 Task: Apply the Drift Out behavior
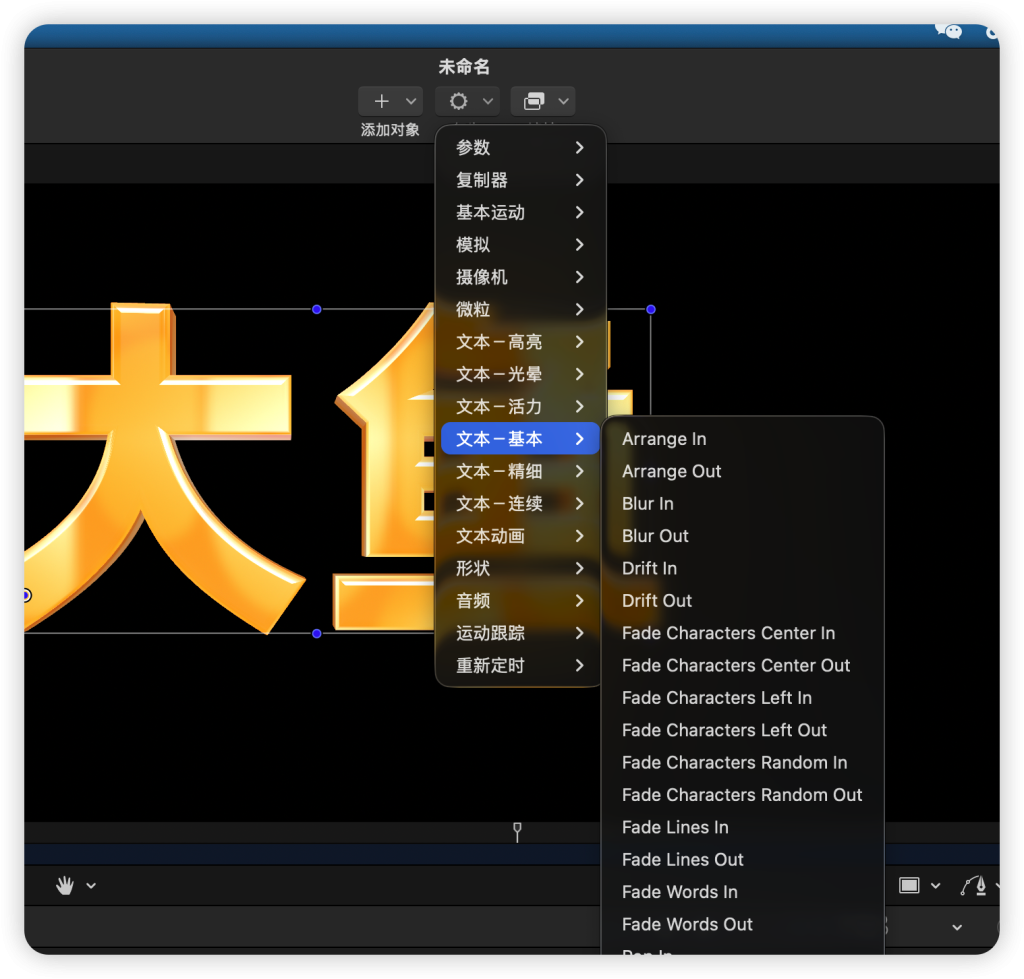tap(656, 601)
